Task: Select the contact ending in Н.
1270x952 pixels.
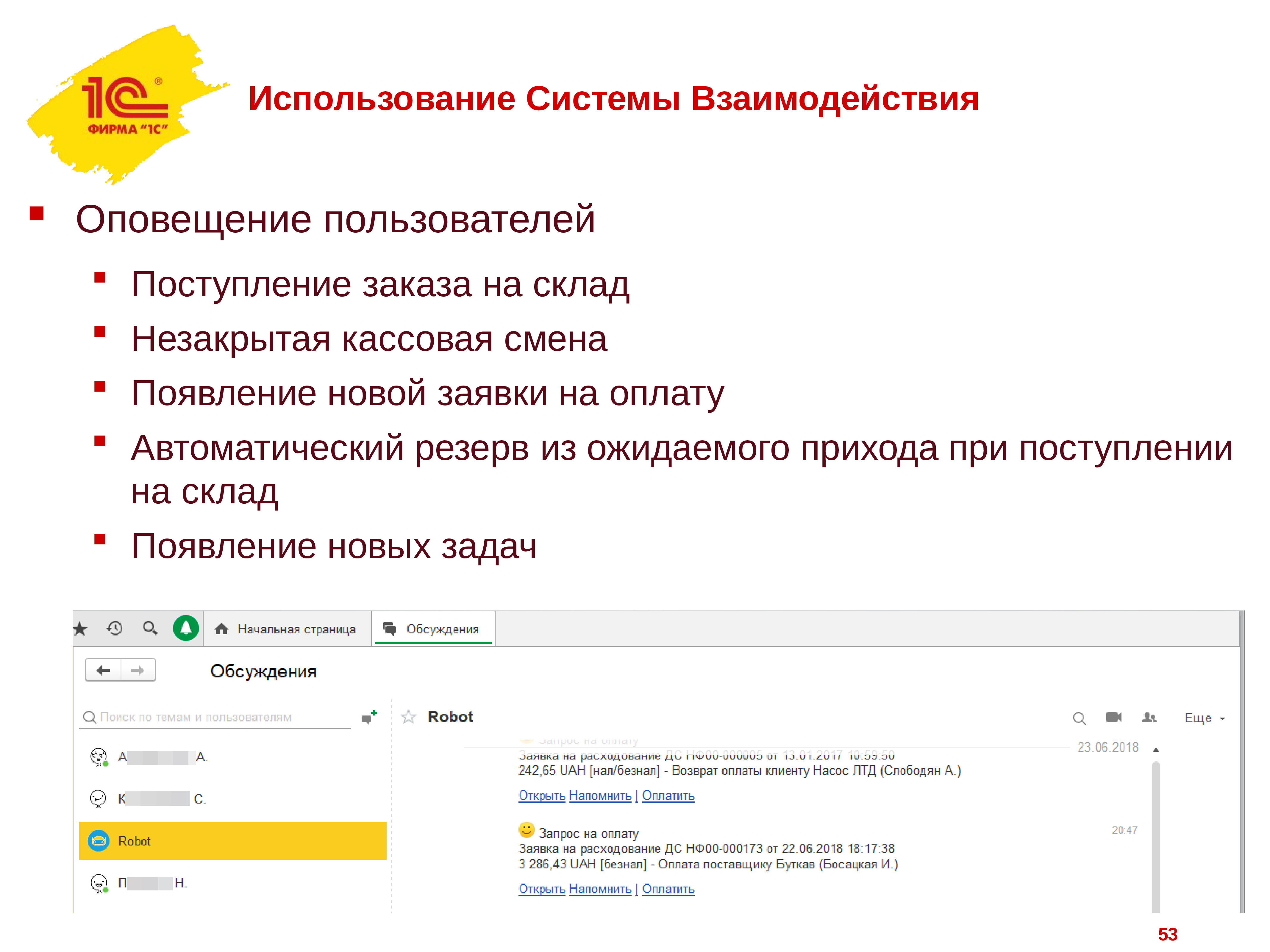Action: [232, 883]
